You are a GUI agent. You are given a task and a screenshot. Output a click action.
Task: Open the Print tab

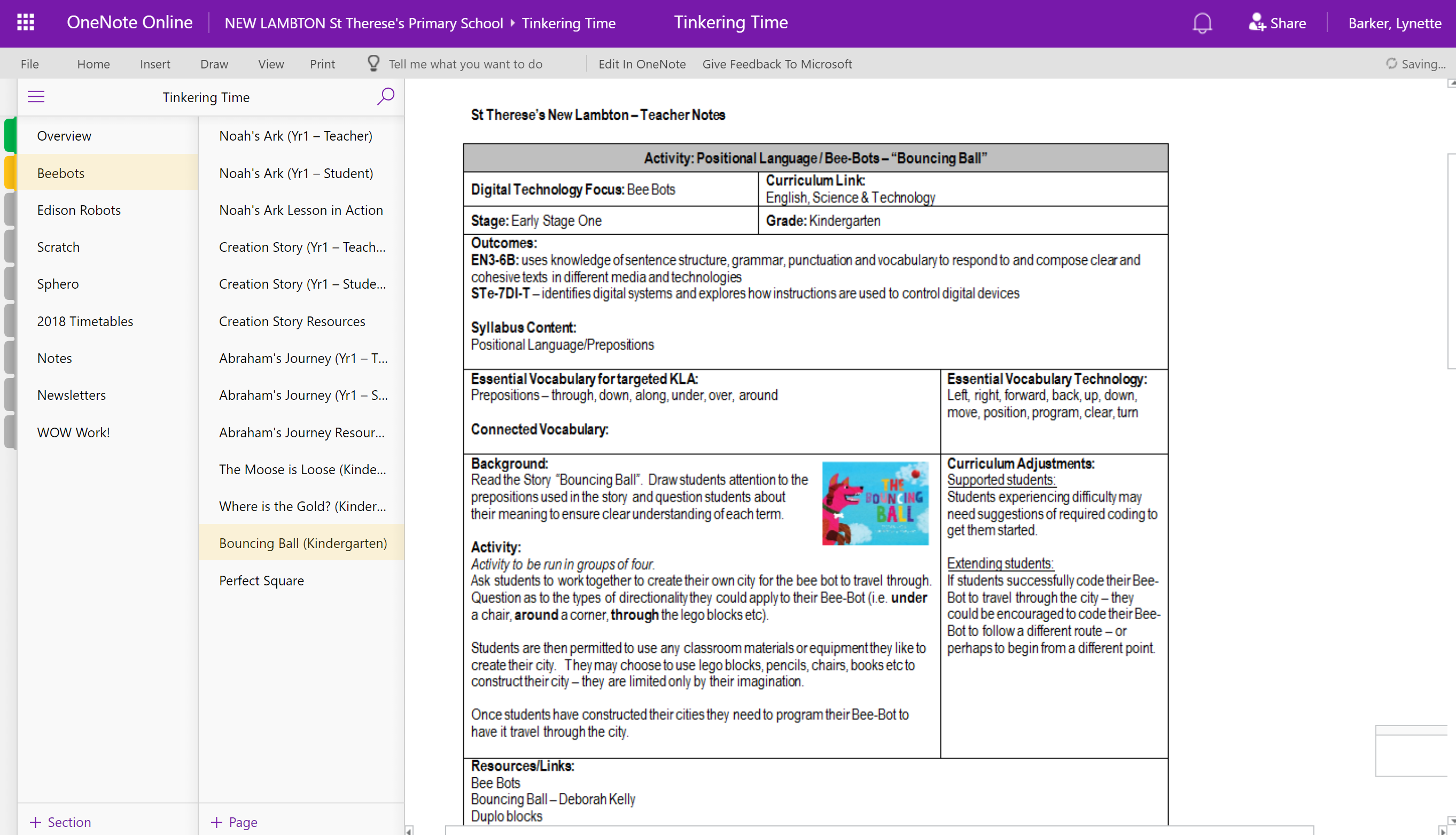(x=322, y=64)
